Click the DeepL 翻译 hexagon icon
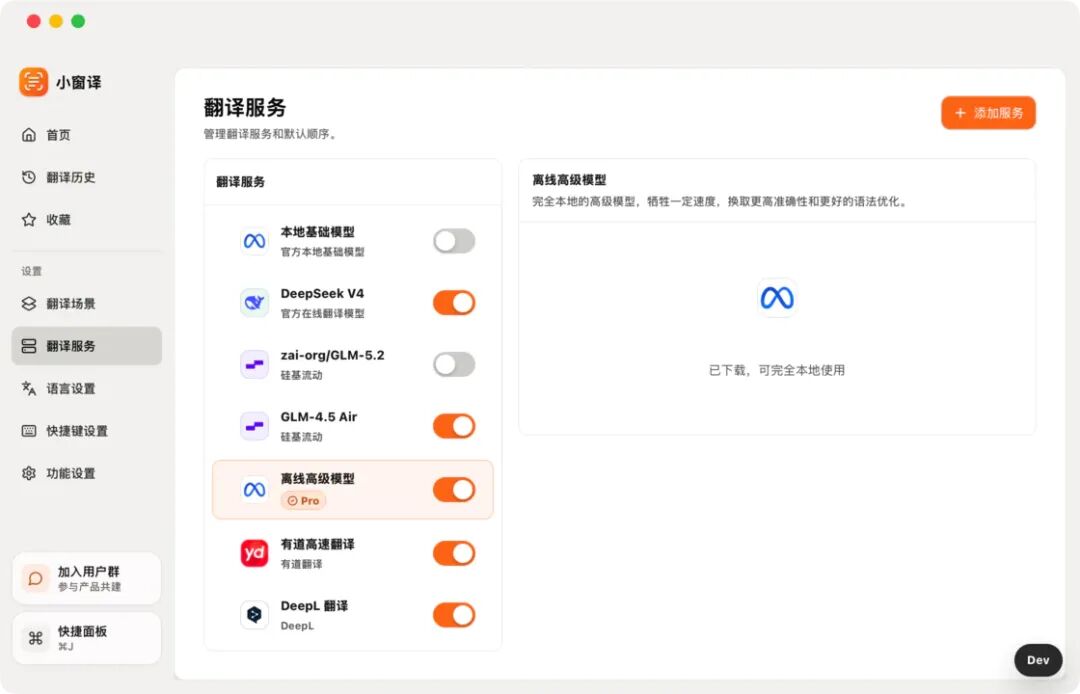The height and width of the screenshot is (694, 1080). [254, 615]
